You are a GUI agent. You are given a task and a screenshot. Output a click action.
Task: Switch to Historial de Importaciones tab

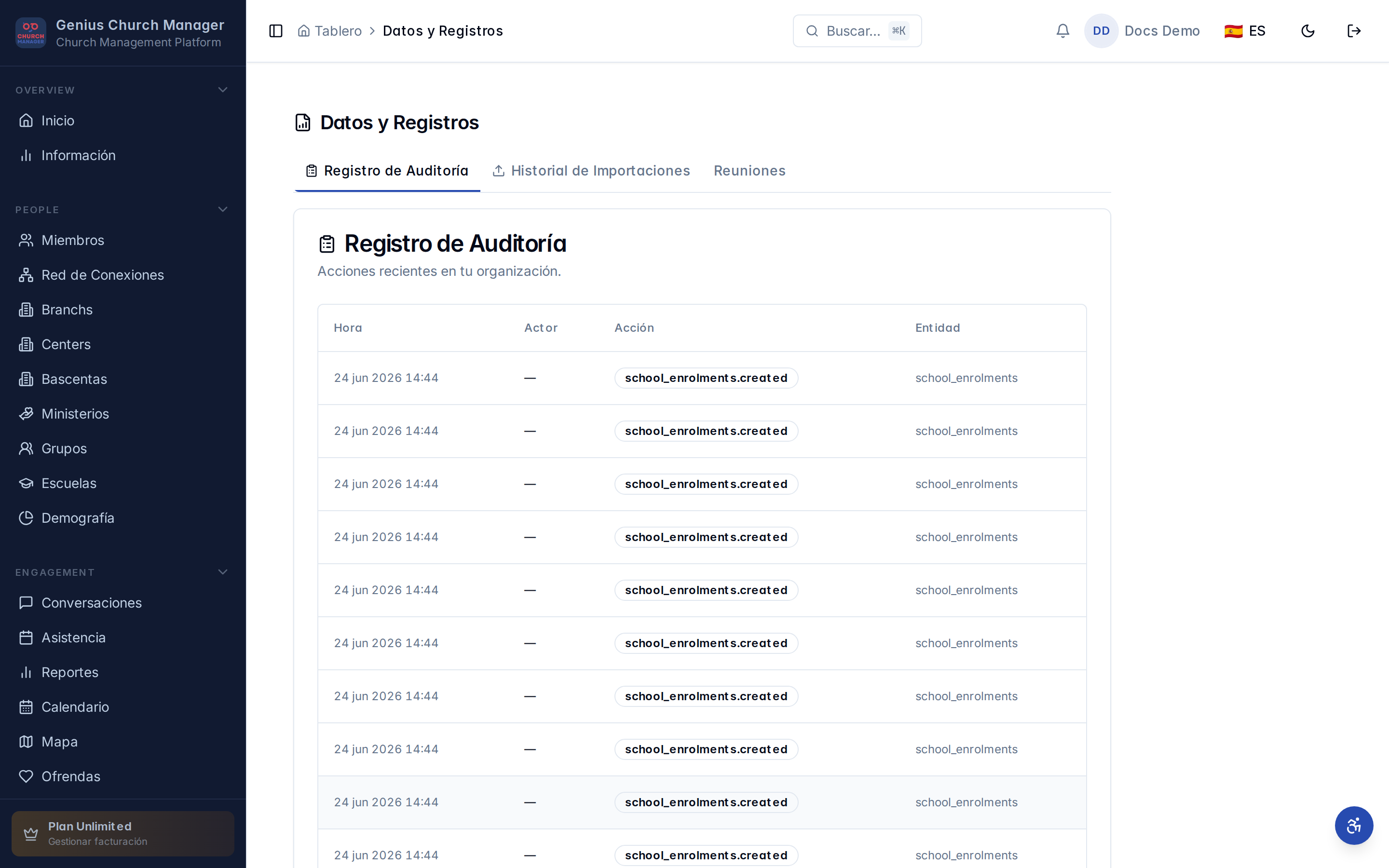point(591,171)
